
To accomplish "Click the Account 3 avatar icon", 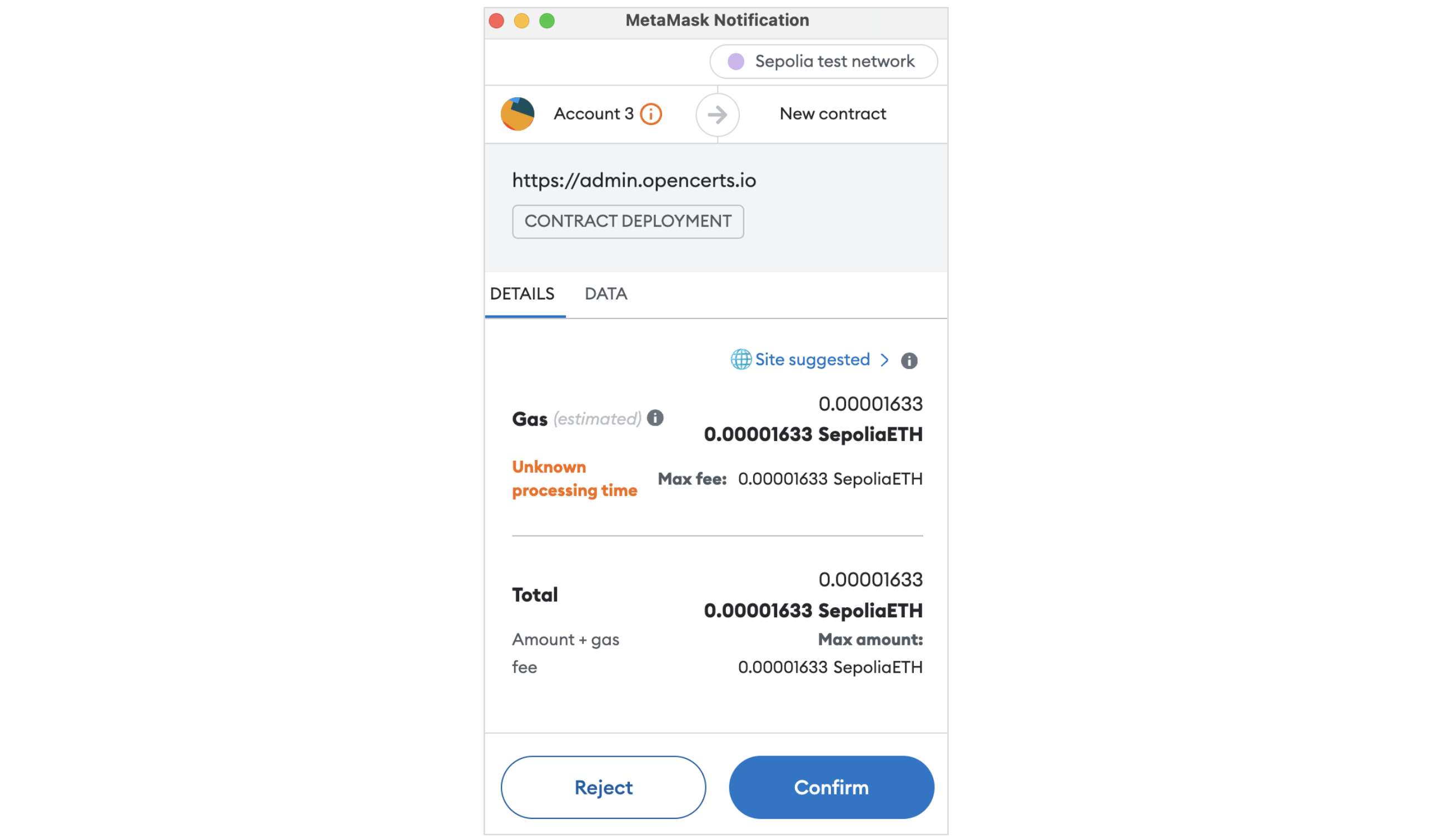I will click(518, 113).
